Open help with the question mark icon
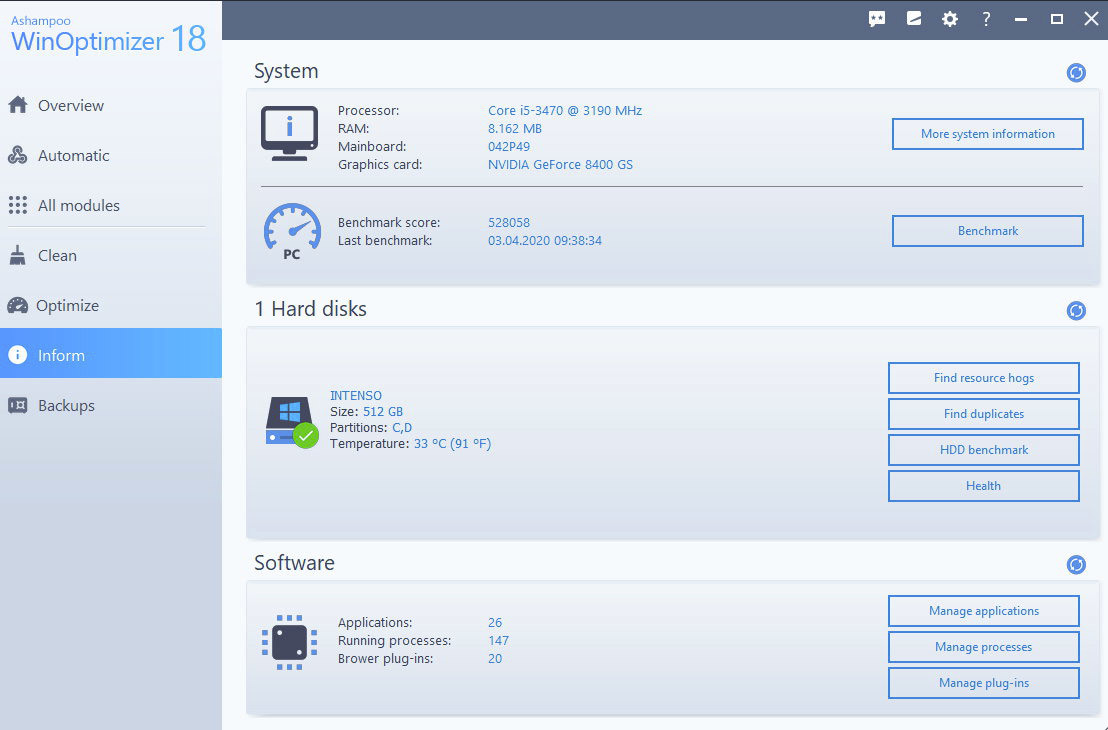This screenshot has width=1108, height=730. [x=986, y=19]
